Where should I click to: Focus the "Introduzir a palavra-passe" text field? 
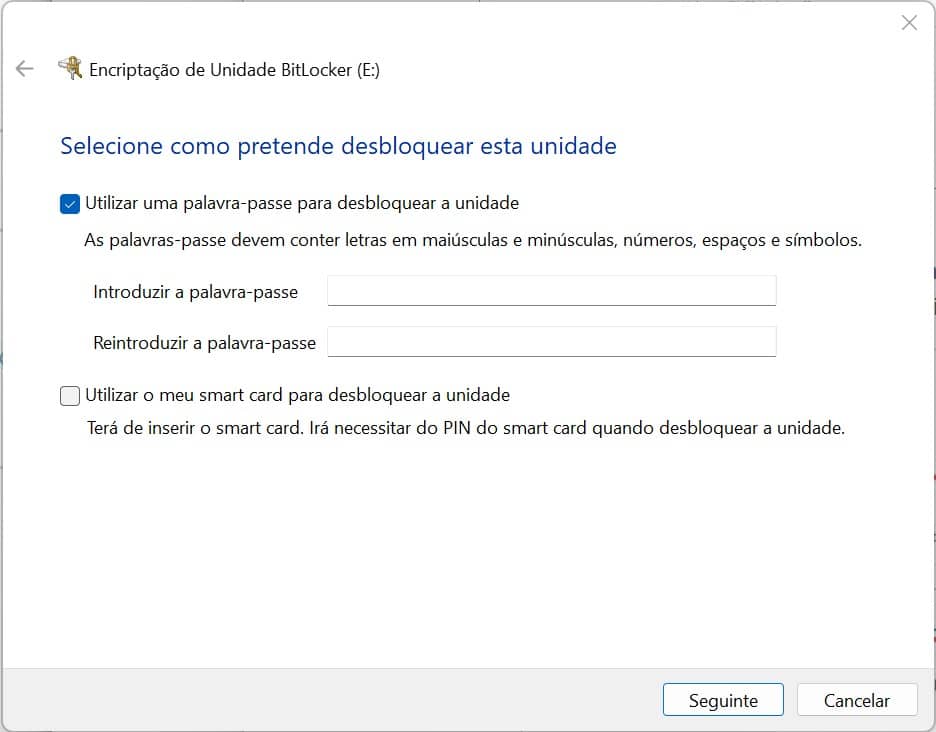click(551, 291)
